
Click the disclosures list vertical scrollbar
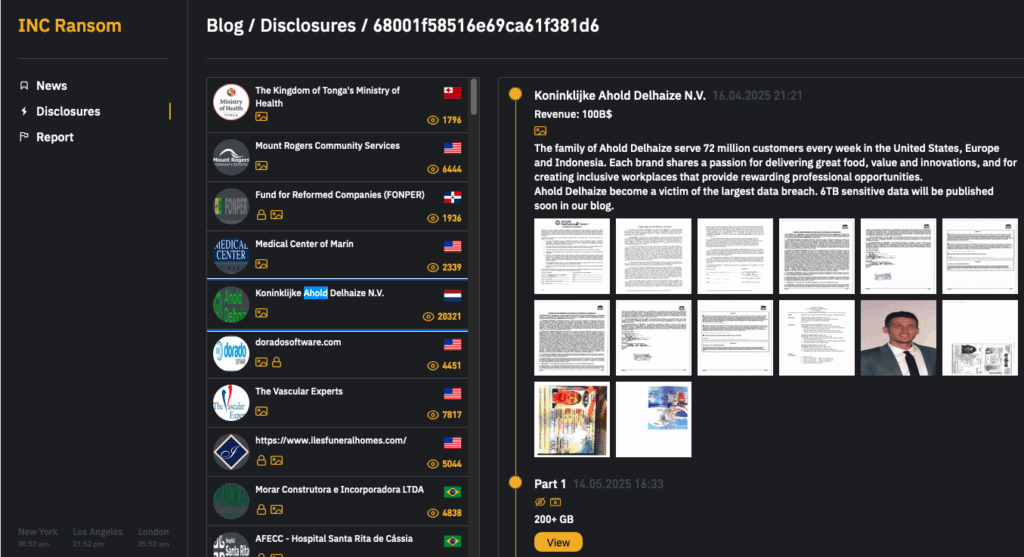pos(474,100)
